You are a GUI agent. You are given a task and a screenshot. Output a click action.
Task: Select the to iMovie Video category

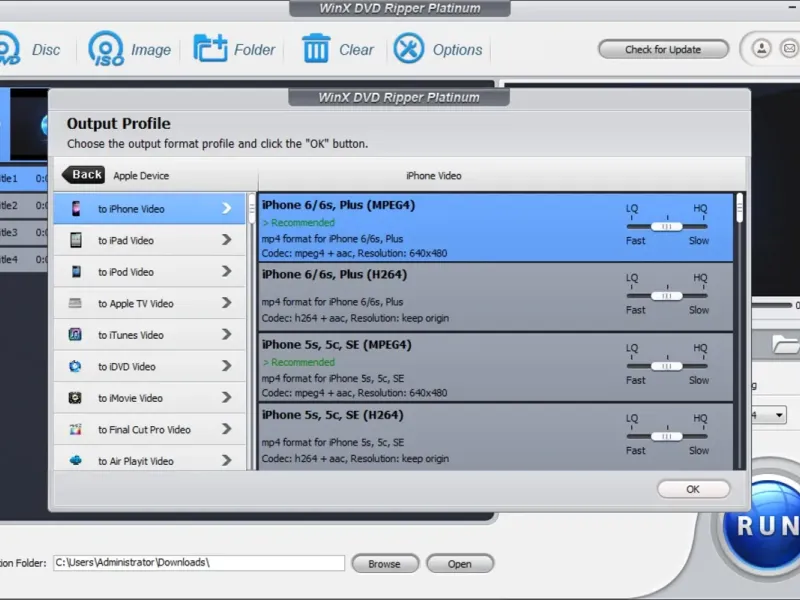(149, 398)
